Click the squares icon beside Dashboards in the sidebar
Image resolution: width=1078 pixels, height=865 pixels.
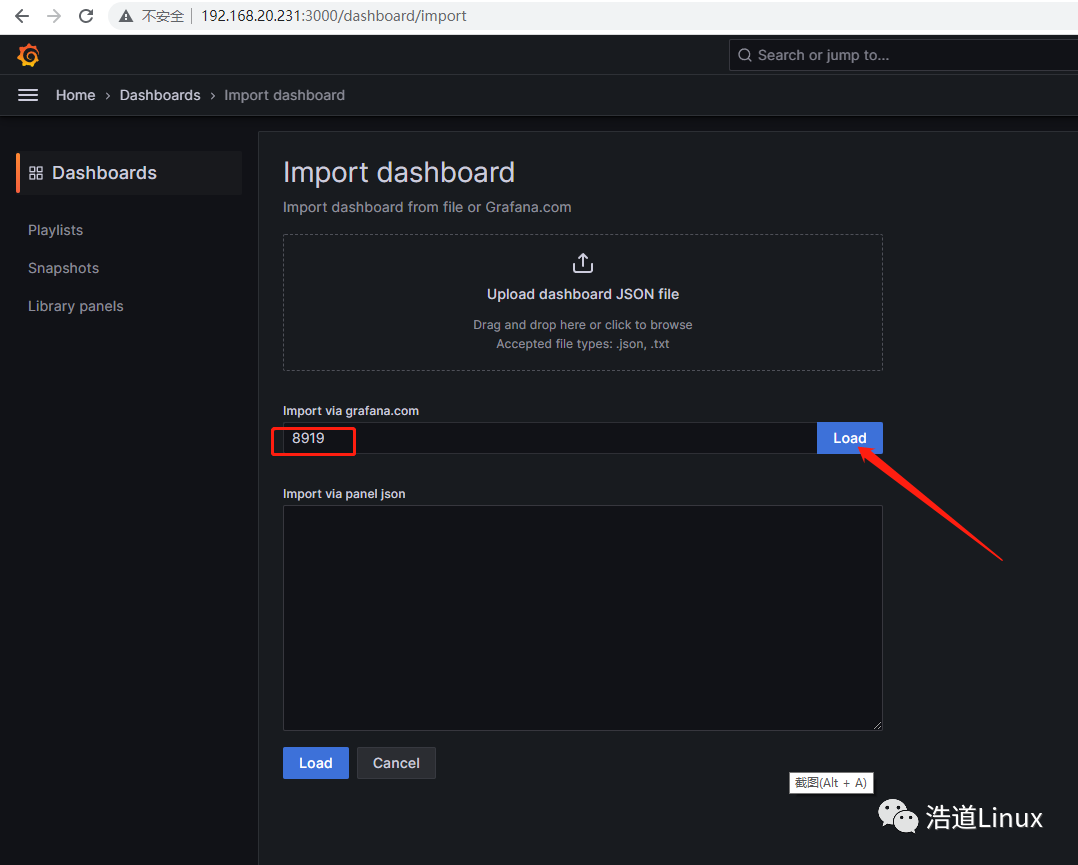(x=36, y=173)
